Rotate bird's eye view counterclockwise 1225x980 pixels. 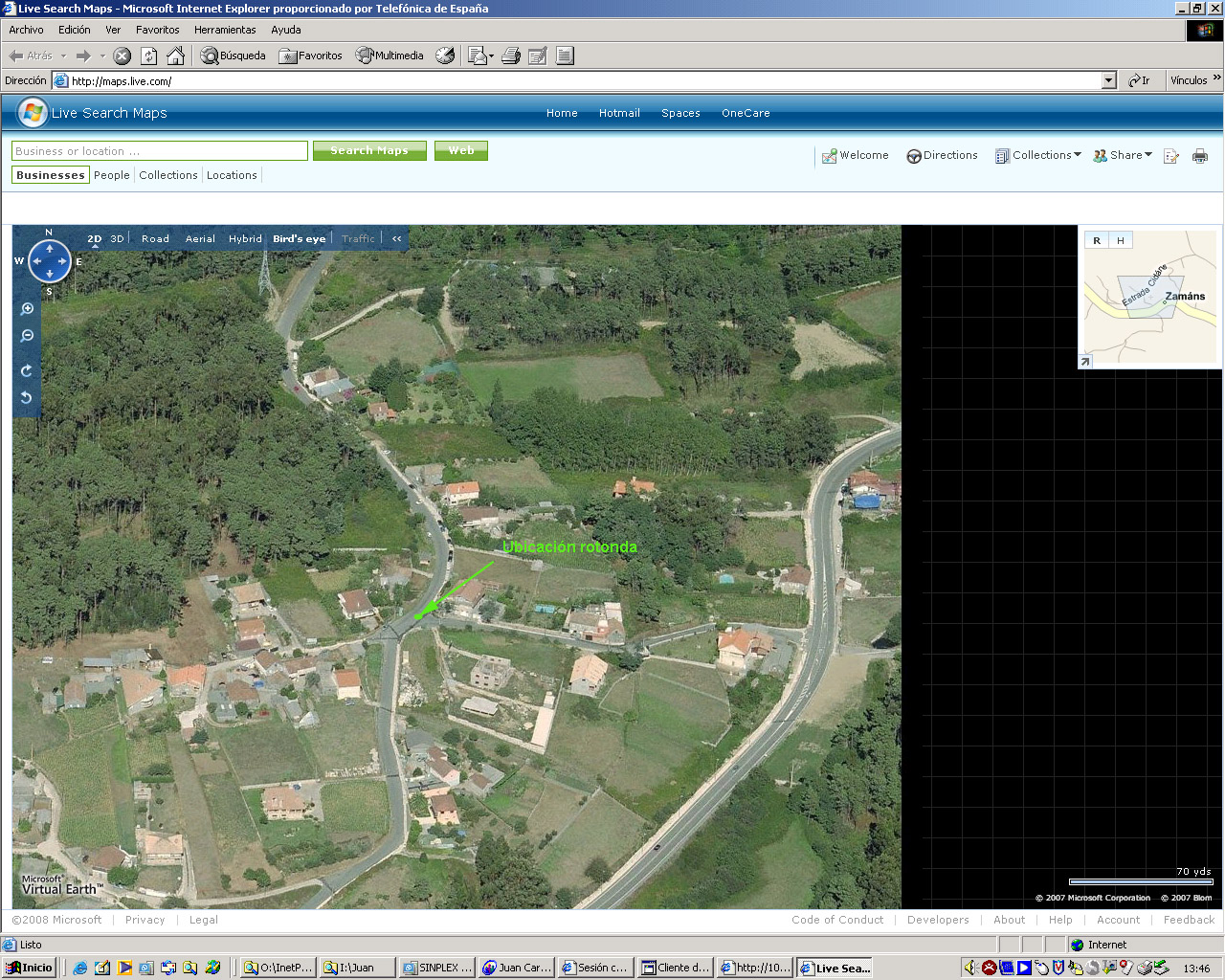[x=27, y=398]
